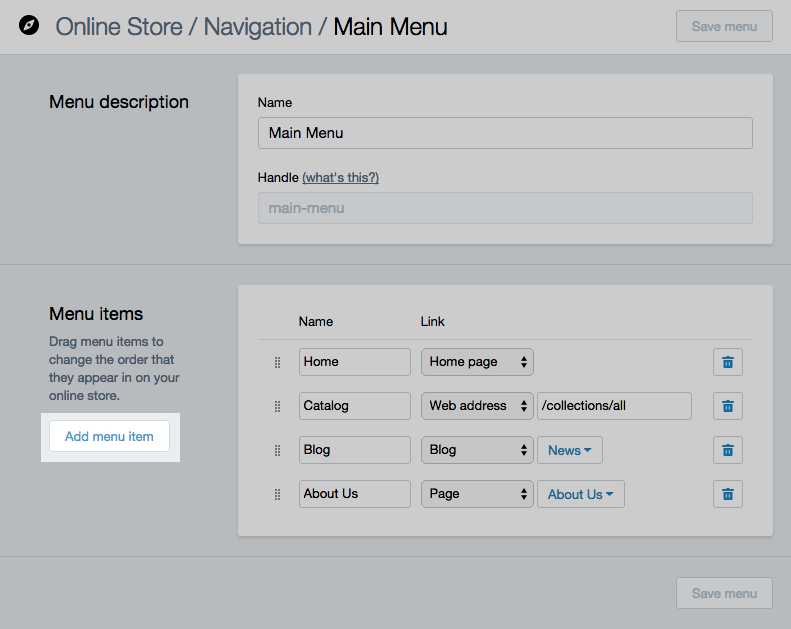Open the Page link type dropdown
This screenshot has height=629, width=791.
click(477, 494)
